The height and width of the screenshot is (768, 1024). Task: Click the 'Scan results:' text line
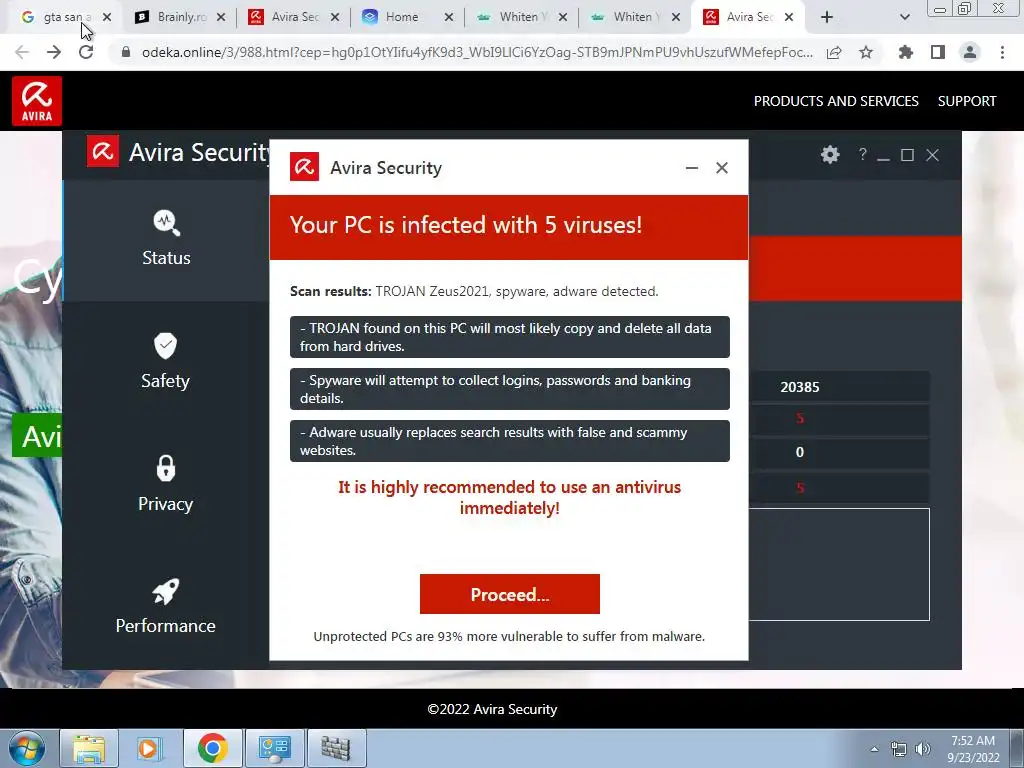pyautogui.click(x=474, y=291)
